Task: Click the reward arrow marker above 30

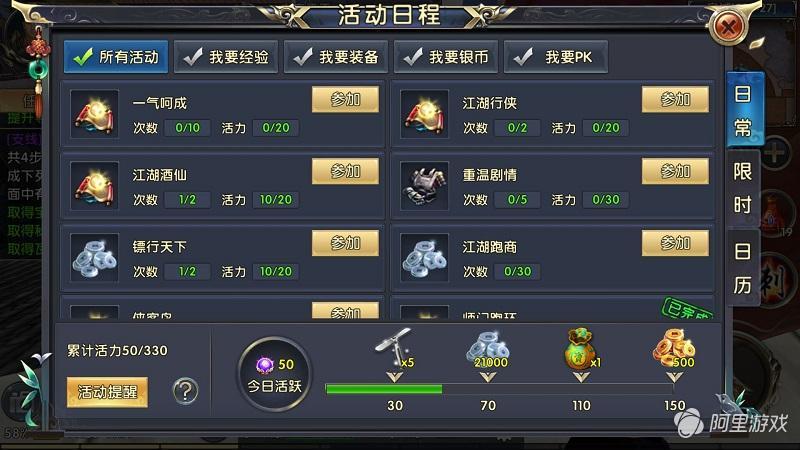Action: pos(394,377)
